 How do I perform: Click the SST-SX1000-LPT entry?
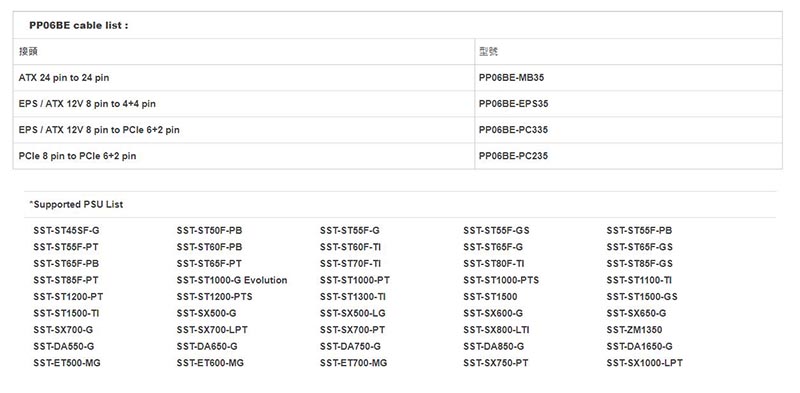pyautogui.click(x=644, y=363)
